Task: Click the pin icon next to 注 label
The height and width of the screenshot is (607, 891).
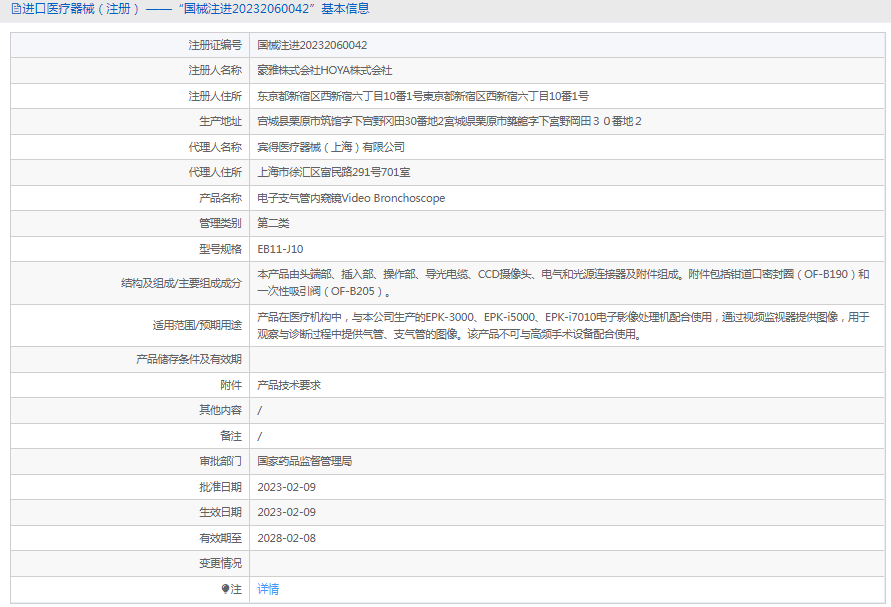Action: [225, 589]
